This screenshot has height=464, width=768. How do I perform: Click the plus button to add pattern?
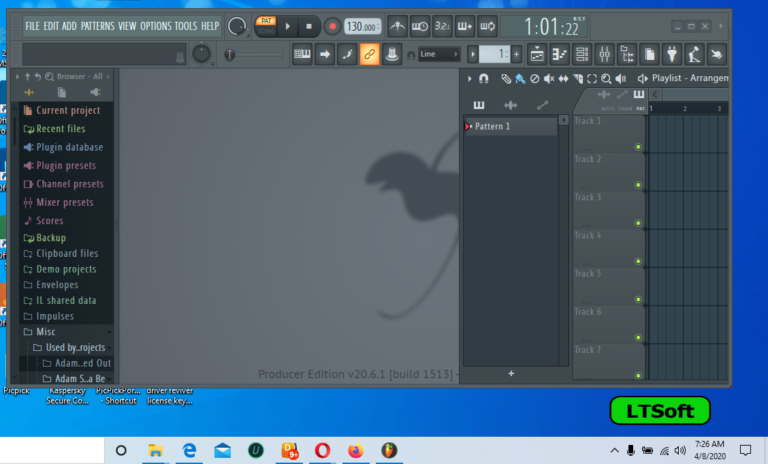coord(516,54)
